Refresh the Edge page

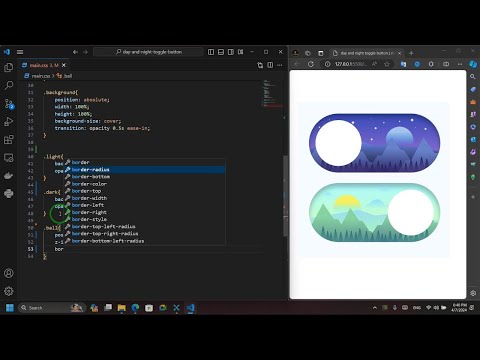311,64
